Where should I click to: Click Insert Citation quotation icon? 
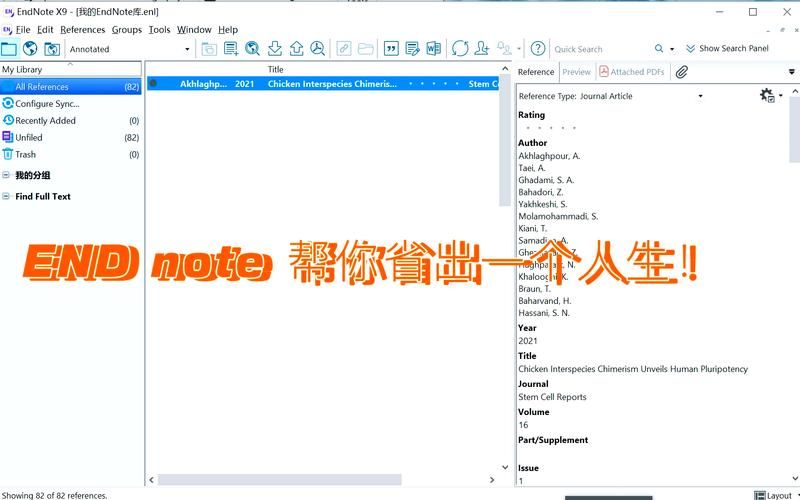coord(391,49)
